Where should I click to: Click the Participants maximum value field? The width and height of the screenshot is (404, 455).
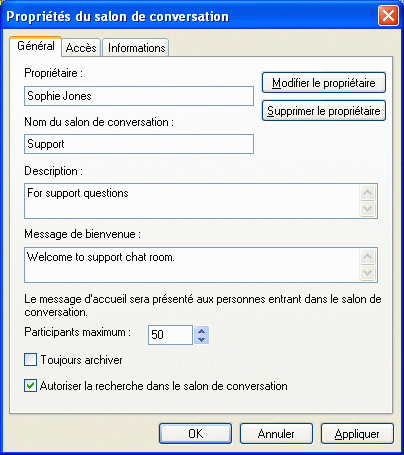(170, 335)
